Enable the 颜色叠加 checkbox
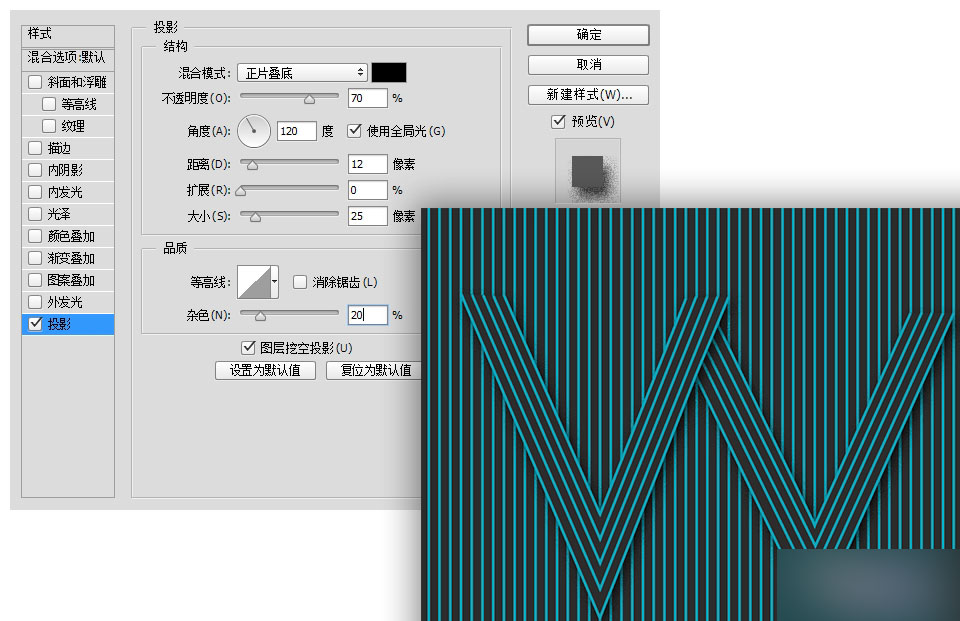 (x=35, y=236)
